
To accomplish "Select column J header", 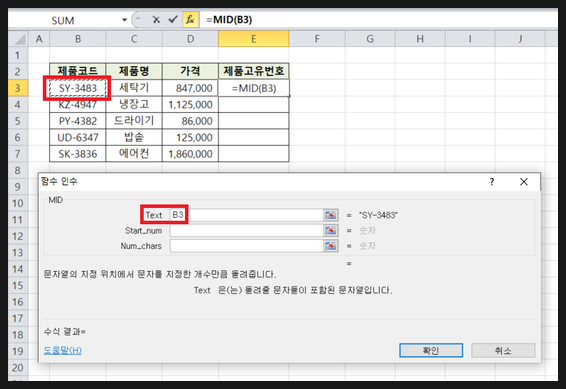I will pyautogui.click(x=520, y=39).
